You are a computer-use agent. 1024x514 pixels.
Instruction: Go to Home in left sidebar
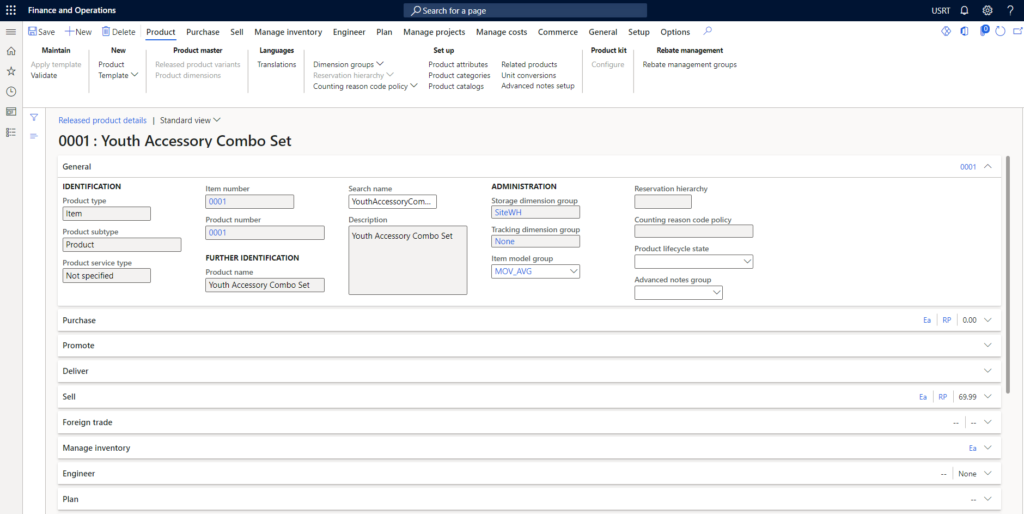10,51
